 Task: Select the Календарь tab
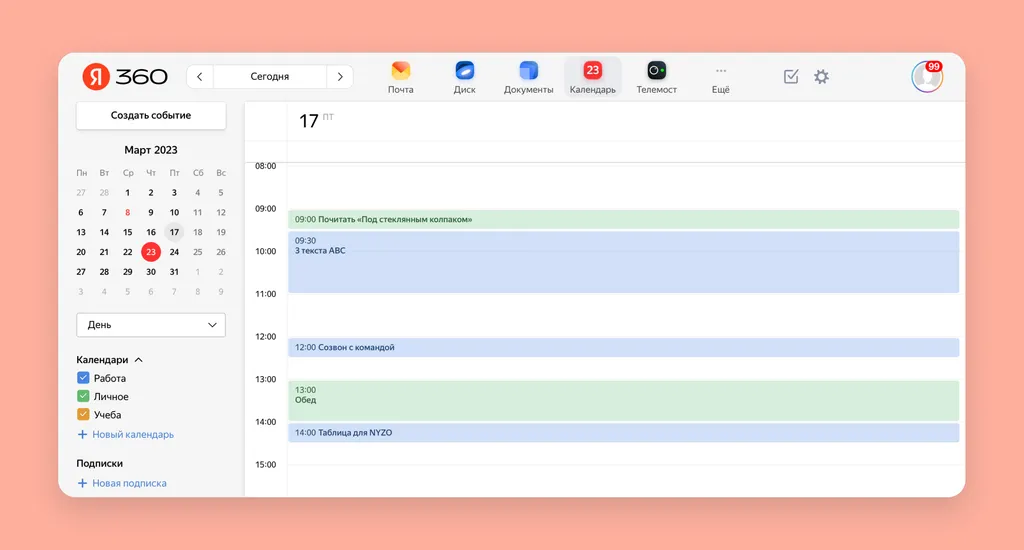pyautogui.click(x=592, y=77)
